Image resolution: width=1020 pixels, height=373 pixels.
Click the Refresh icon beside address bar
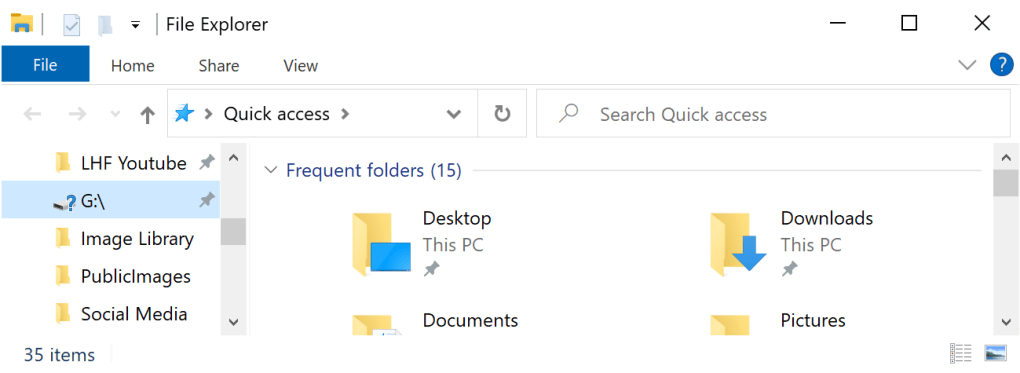502,114
